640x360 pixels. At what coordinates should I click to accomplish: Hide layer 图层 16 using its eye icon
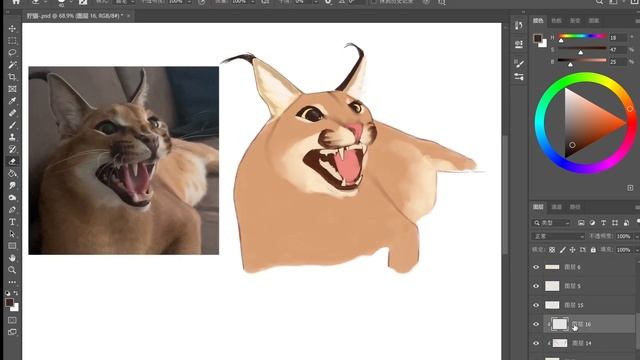pyautogui.click(x=536, y=324)
